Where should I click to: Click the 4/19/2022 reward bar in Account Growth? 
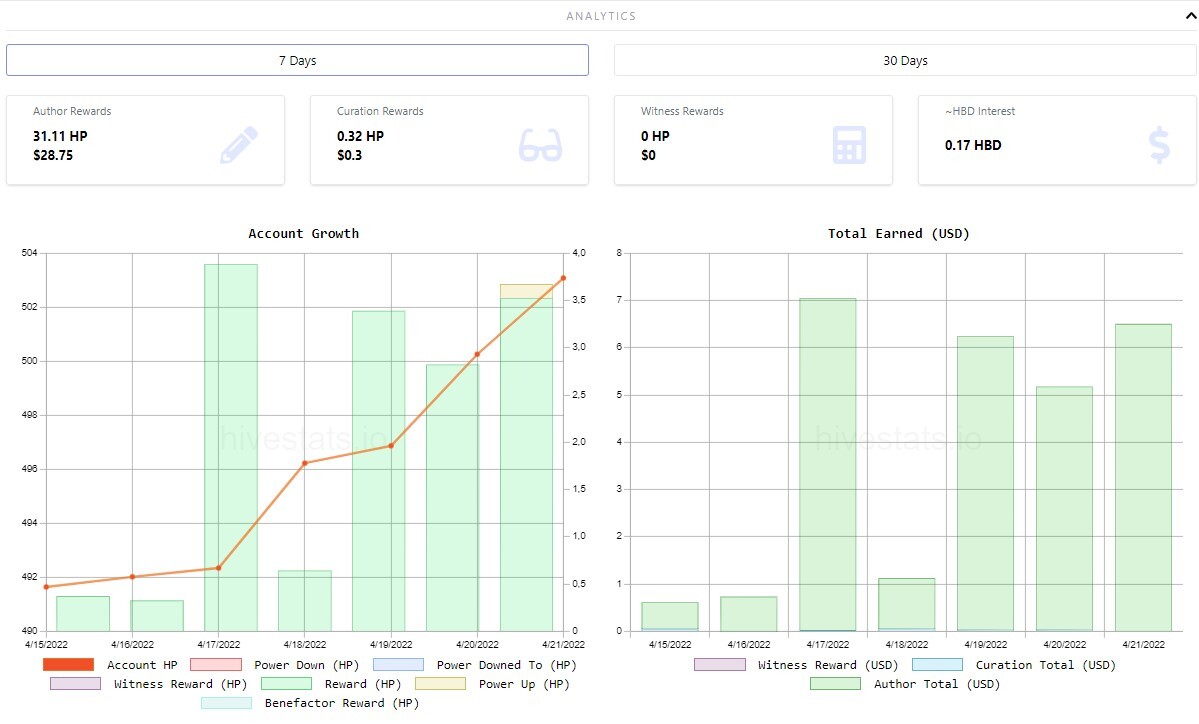click(379, 471)
